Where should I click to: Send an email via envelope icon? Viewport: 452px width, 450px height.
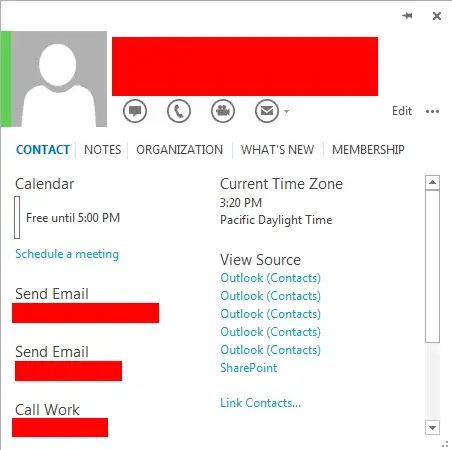[x=267, y=111]
